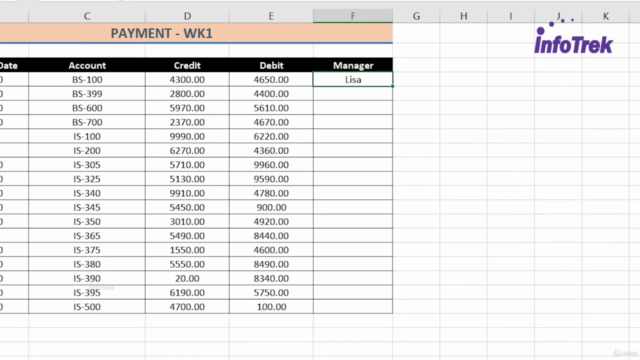
Task: Select account cell IS-395
Action: tap(87, 293)
